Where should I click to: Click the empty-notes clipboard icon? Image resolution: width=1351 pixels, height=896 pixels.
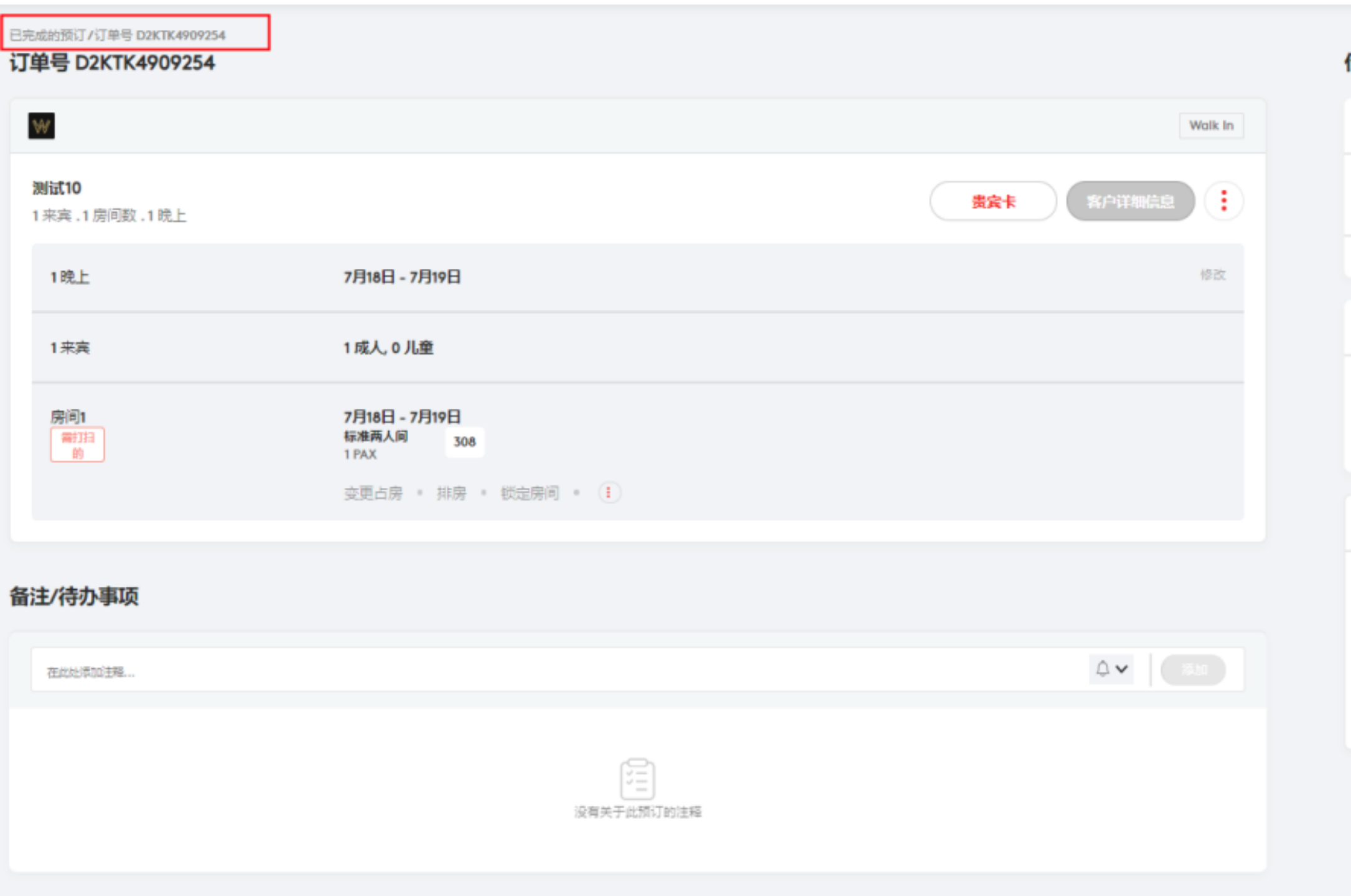tap(637, 778)
